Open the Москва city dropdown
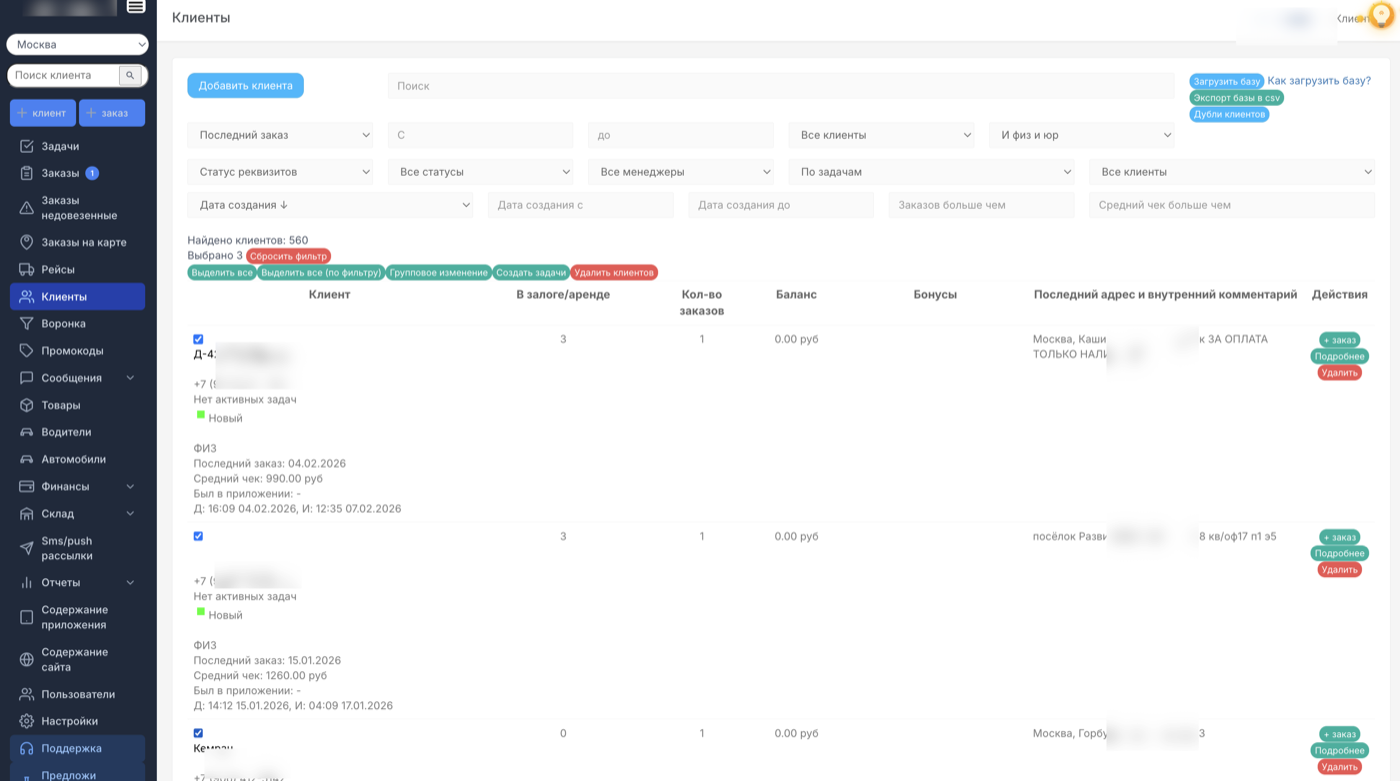Image resolution: width=1400 pixels, height=781 pixels. (x=77, y=44)
